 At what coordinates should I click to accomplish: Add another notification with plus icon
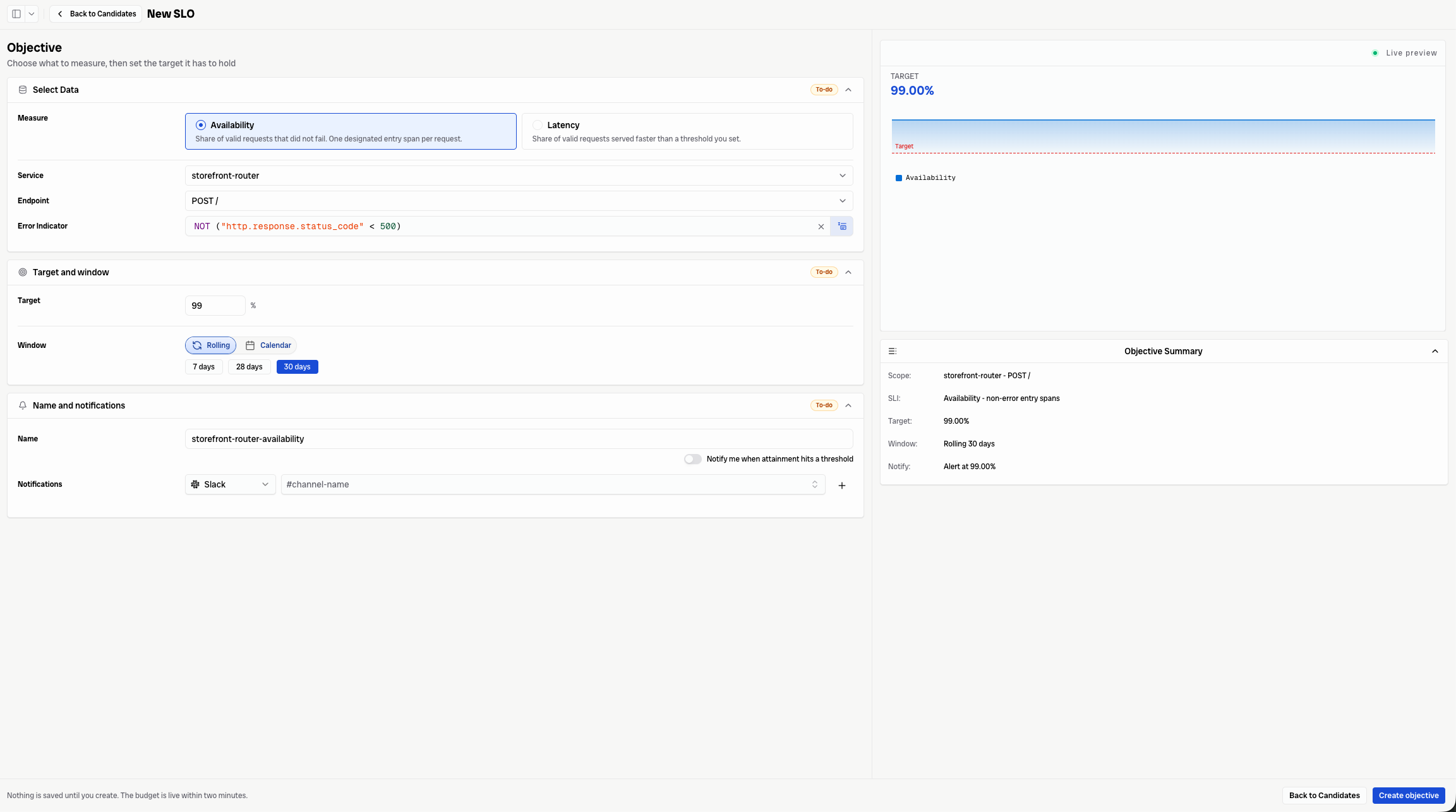(x=842, y=486)
